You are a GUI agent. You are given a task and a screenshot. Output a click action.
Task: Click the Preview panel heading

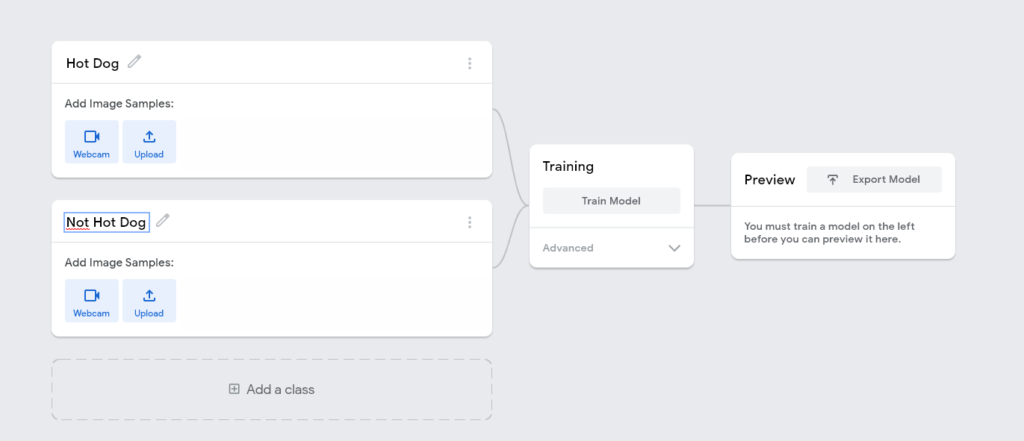(x=768, y=180)
